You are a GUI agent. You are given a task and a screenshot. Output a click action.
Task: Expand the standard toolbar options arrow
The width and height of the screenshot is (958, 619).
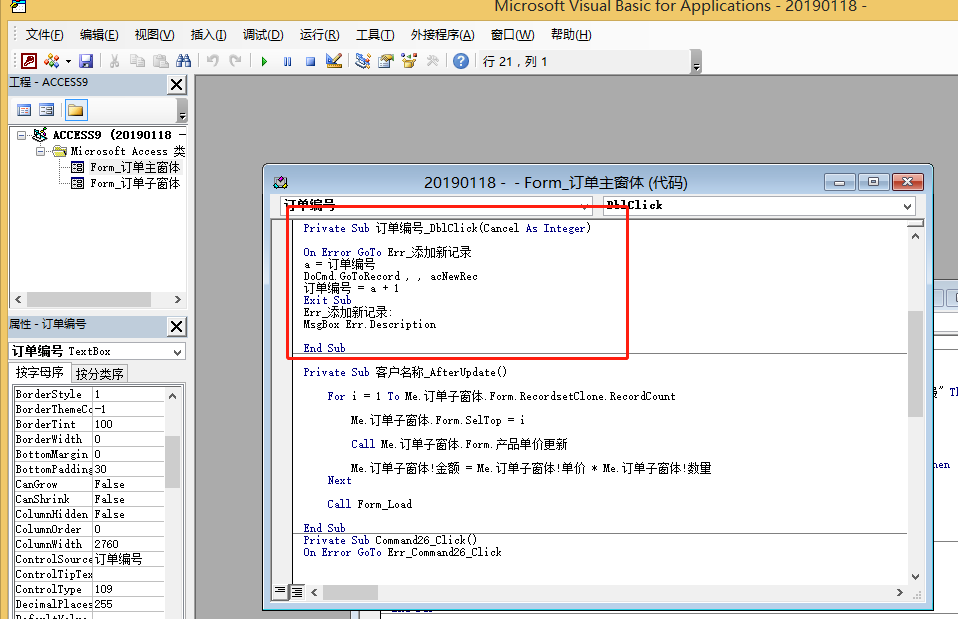click(696, 62)
